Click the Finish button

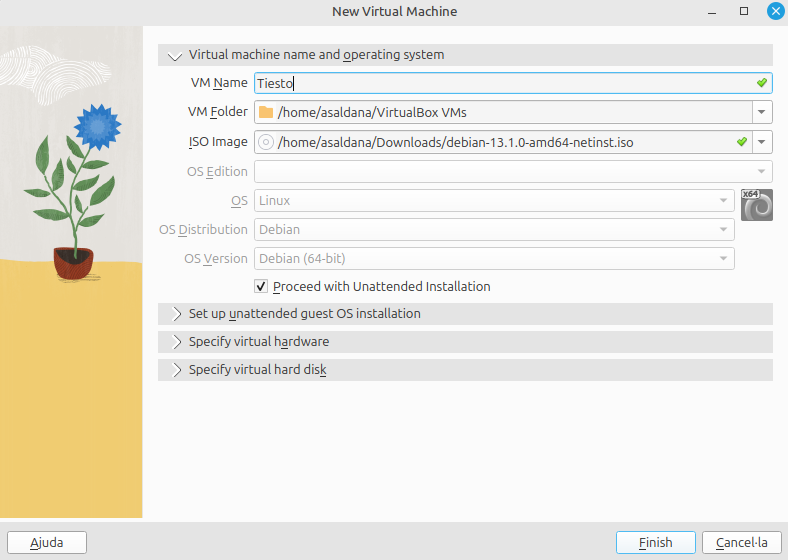coord(655,542)
